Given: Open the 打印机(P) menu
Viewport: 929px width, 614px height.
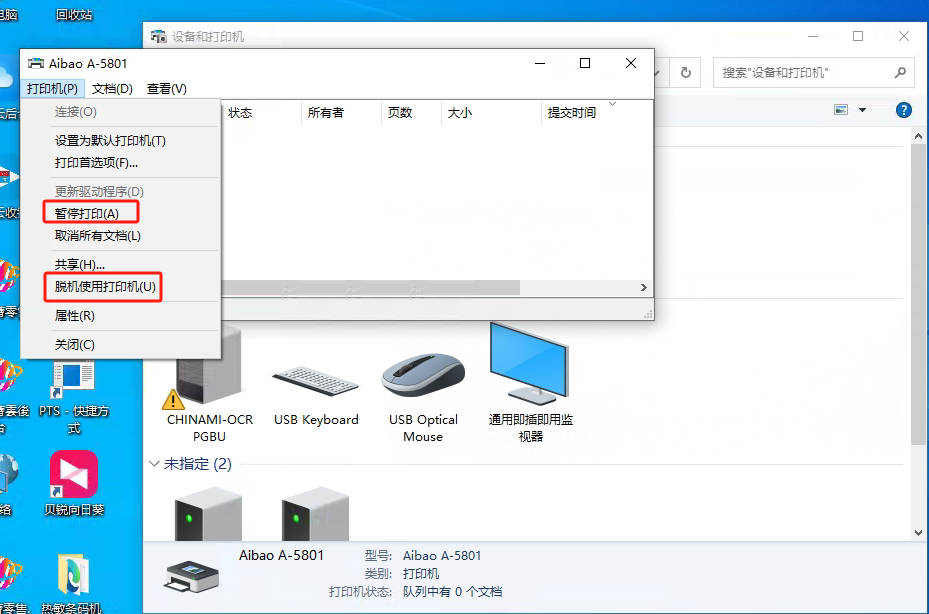Looking at the screenshot, I should point(52,89).
